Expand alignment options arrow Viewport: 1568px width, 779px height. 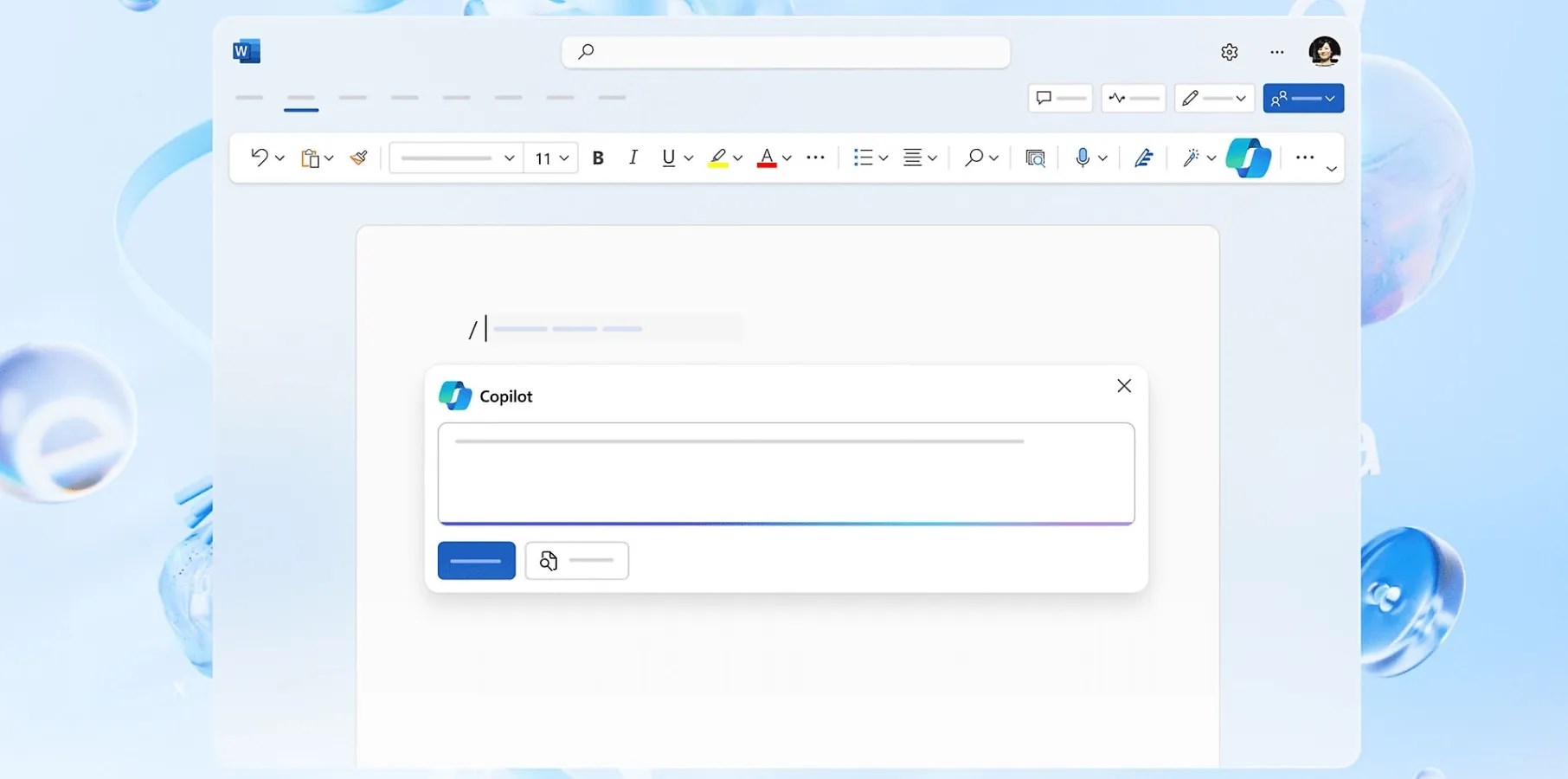[933, 158]
